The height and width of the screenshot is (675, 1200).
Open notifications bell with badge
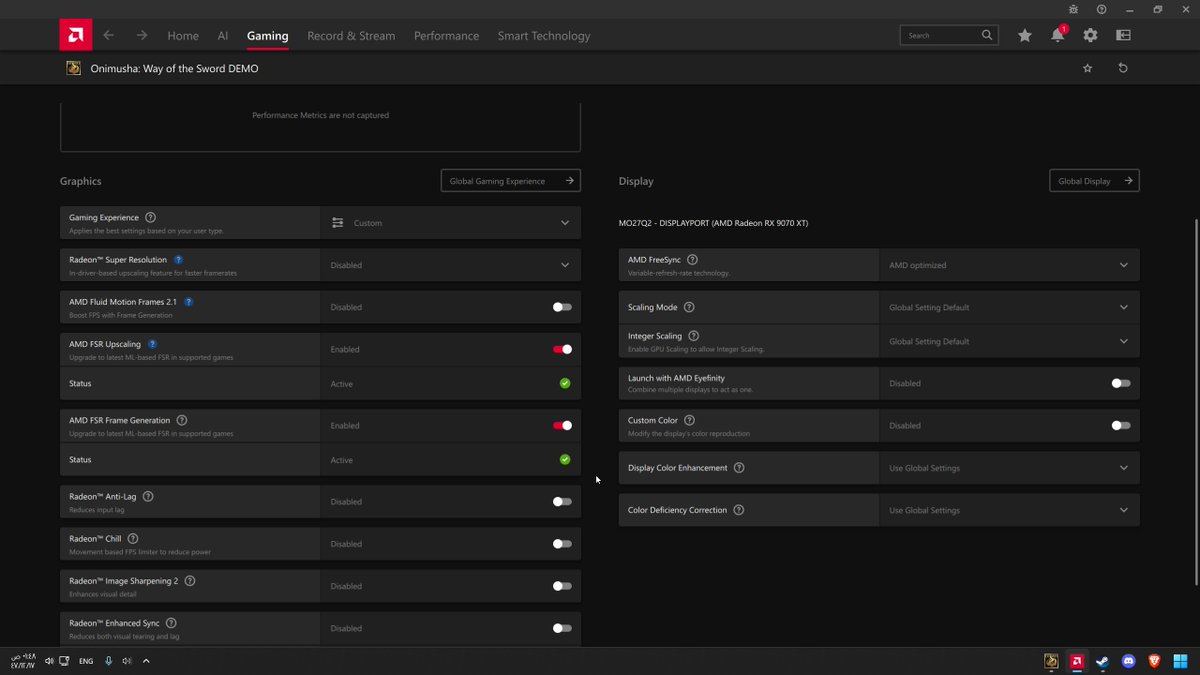point(1058,35)
